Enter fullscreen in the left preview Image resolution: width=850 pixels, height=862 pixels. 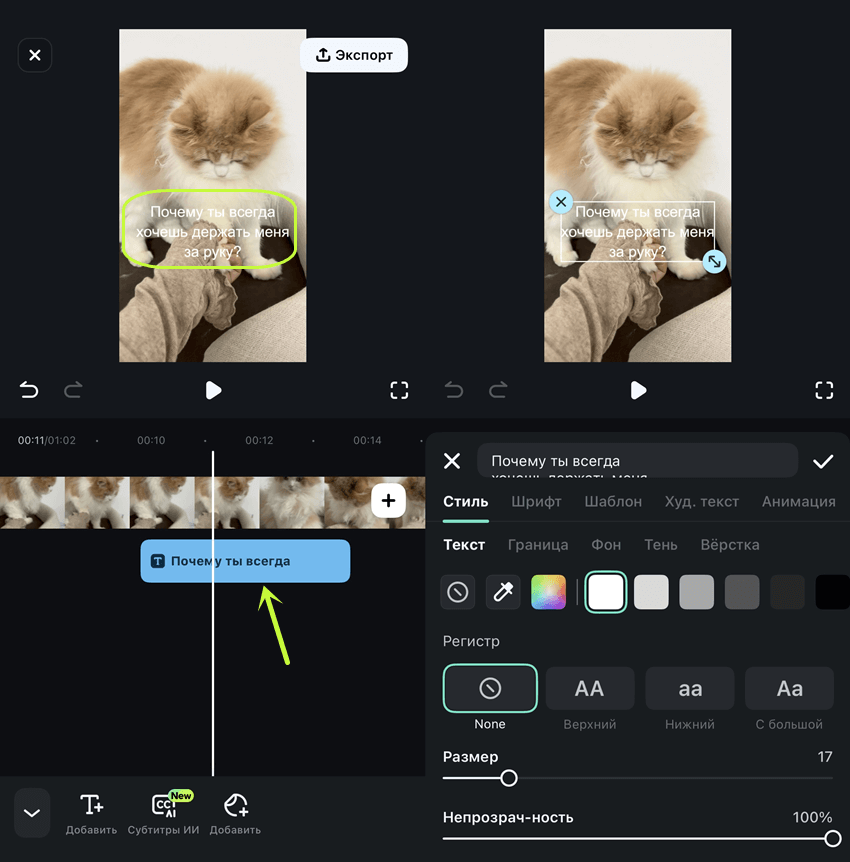tap(399, 390)
